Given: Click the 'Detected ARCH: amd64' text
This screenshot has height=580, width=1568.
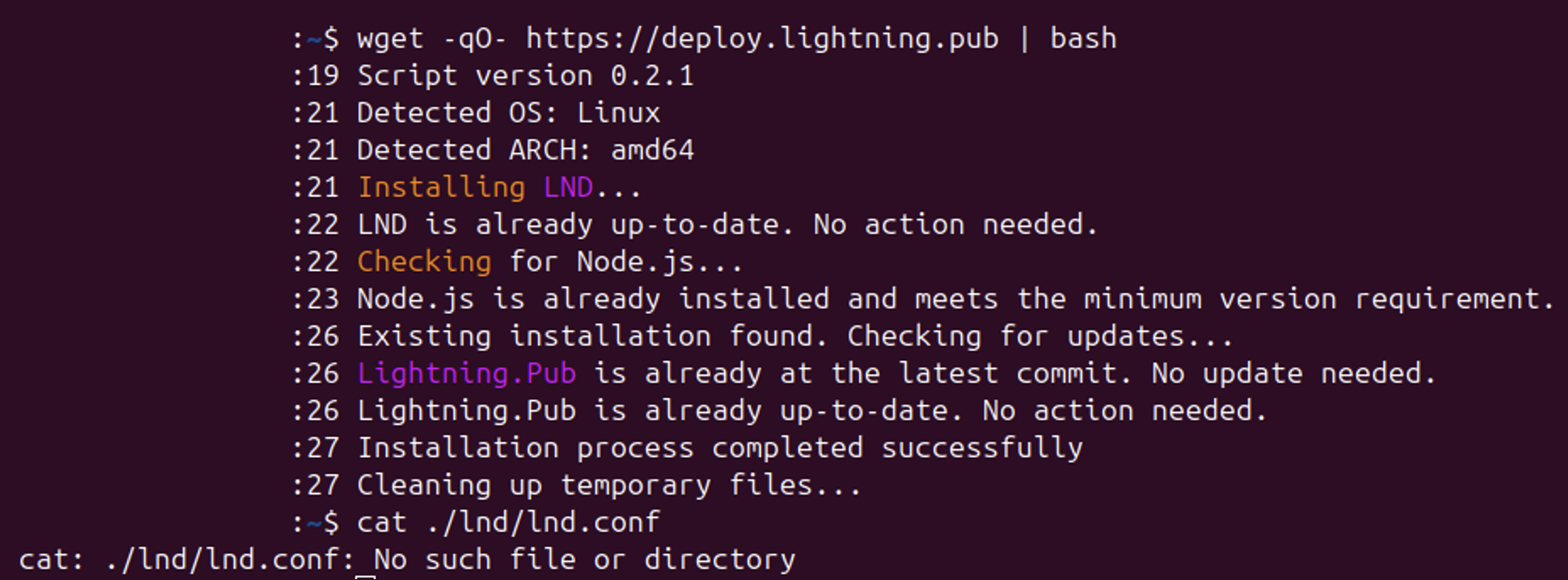Looking at the screenshot, I should 526,150.
